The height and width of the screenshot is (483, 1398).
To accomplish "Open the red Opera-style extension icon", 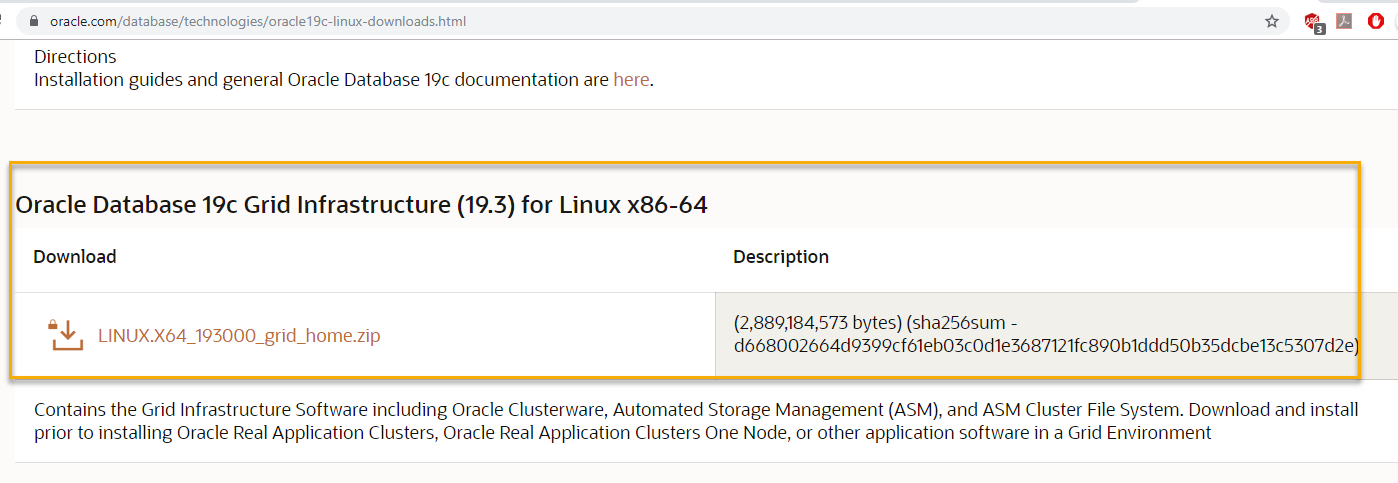I will pyautogui.click(x=1376, y=21).
